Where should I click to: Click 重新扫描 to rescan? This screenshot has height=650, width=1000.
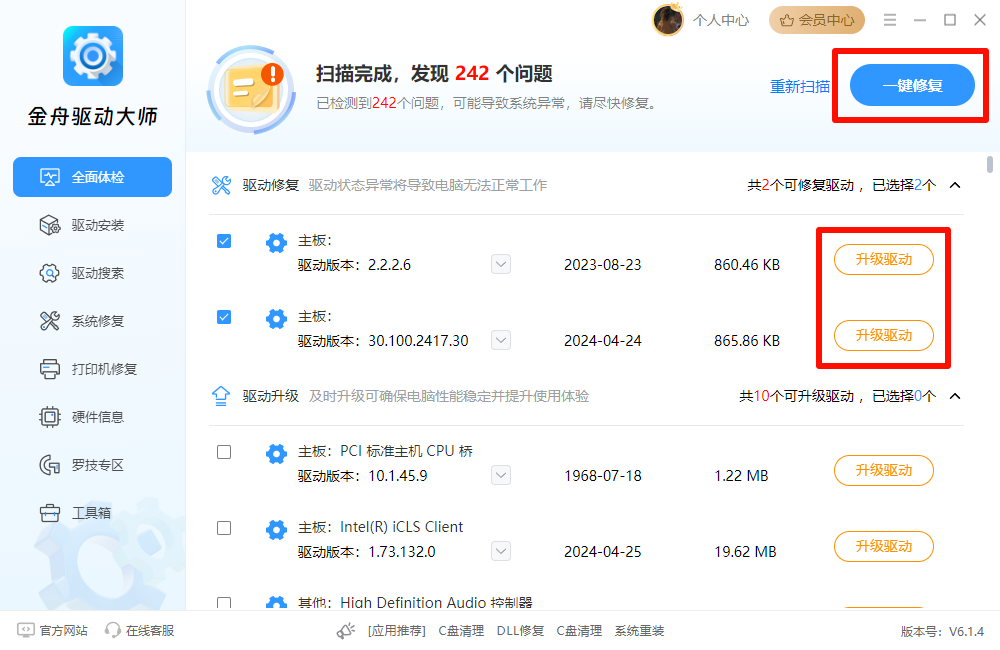(x=800, y=86)
